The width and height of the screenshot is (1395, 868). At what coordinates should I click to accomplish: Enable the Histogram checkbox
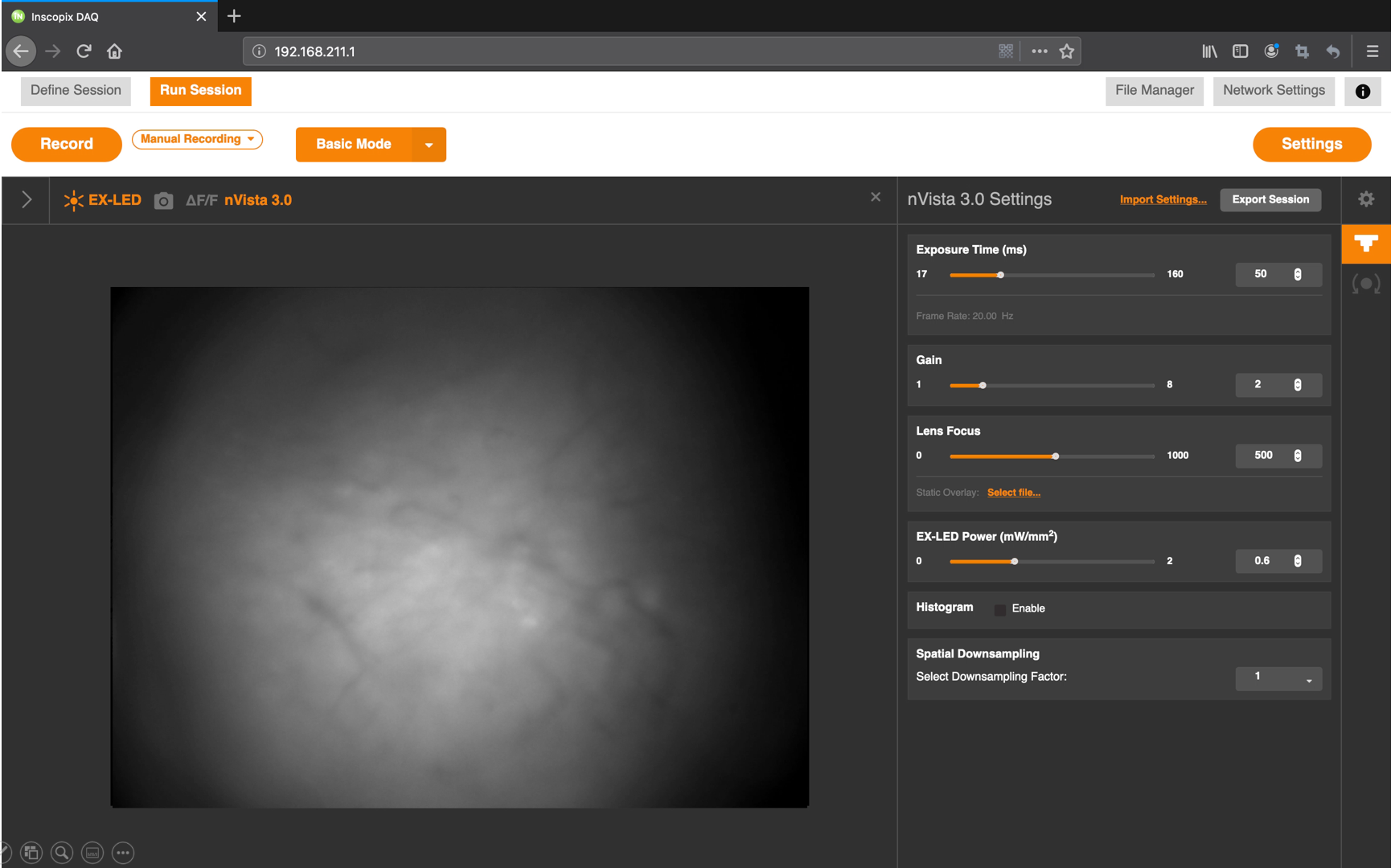click(x=1000, y=609)
